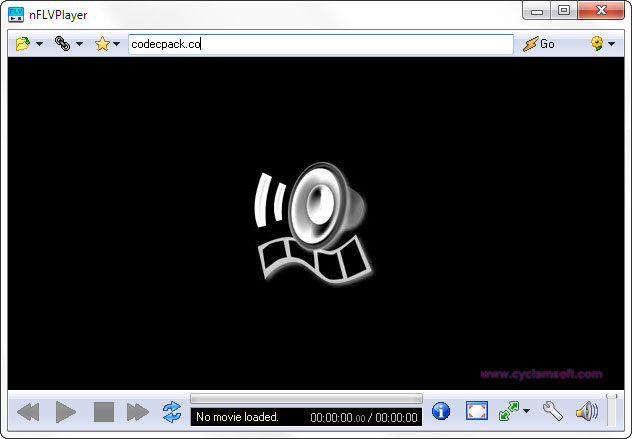632x439 pixels.
Task: Mute audio using the speaker icon
Action: click(587, 412)
